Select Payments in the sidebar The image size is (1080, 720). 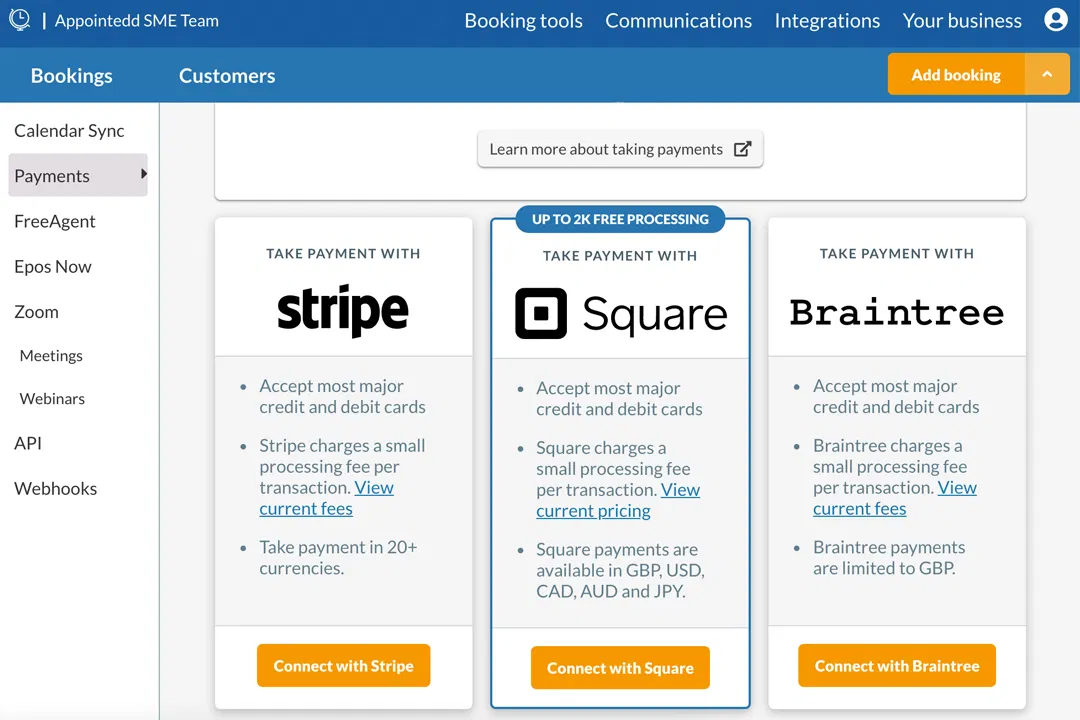(78, 175)
